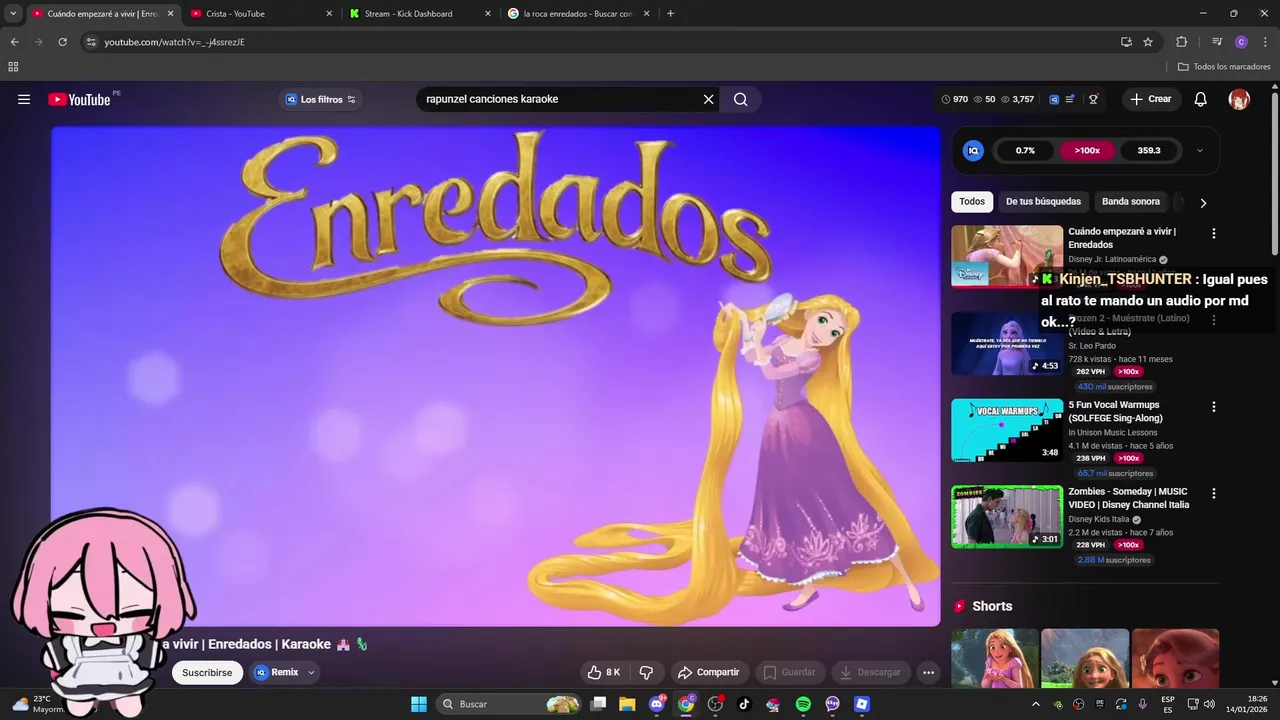Switch to Stream - Kick Dashboard tab
Image resolution: width=1280 pixels, height=720 pixels.
pyautogui.click(x=420, y=13)
